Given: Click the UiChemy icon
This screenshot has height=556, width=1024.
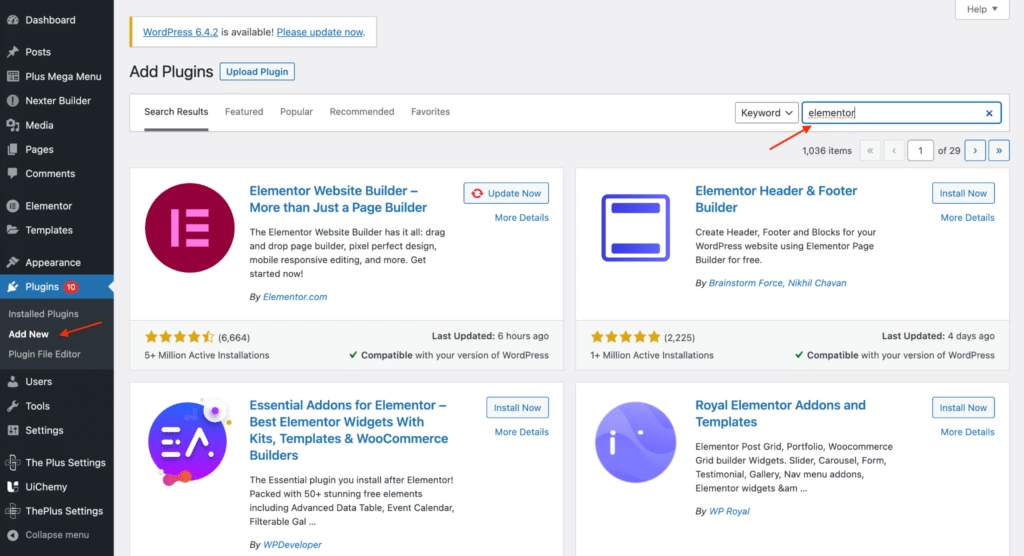Looking at the screenshot, I should pyautogui.click(x=12, y=487).
